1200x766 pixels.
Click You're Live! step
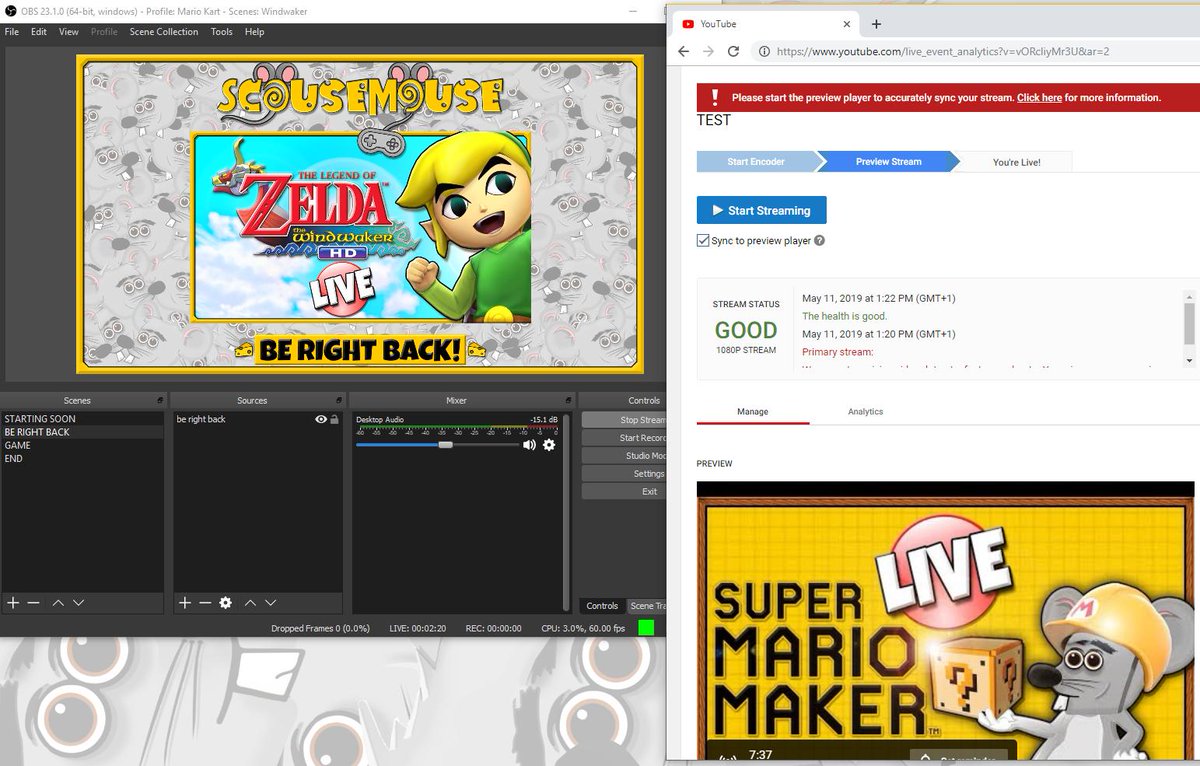[x=1016, y=162]
